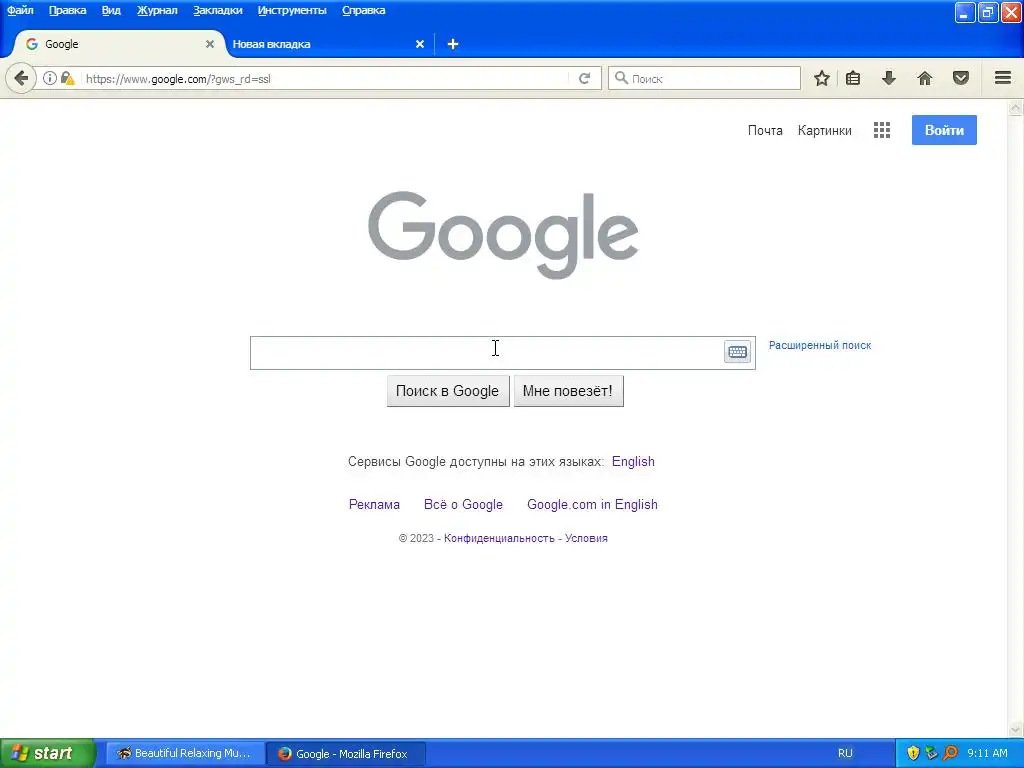Open the Инструменты menu
This screenshot has height=768, width=1024.
(292, 10)
